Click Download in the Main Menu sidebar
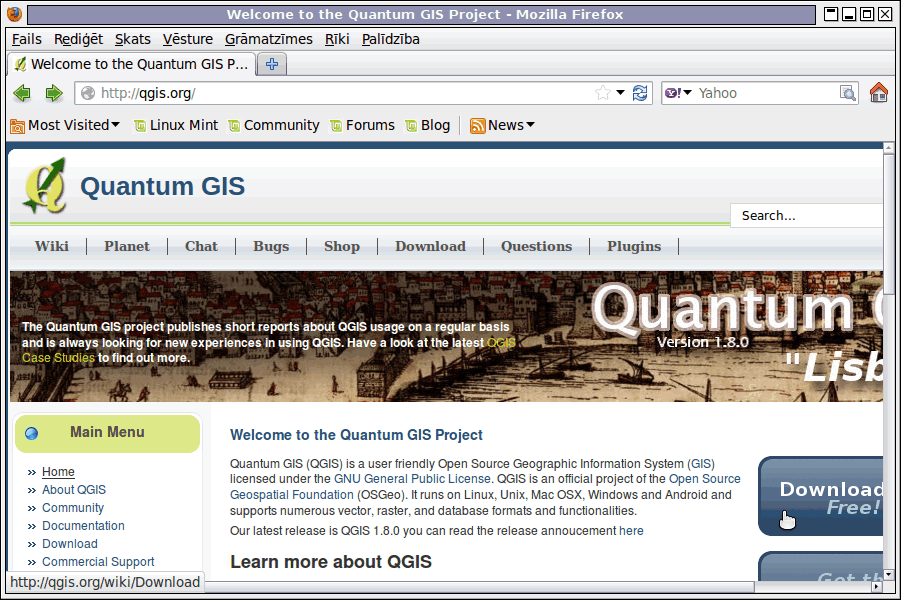 (x=70, y=544)
